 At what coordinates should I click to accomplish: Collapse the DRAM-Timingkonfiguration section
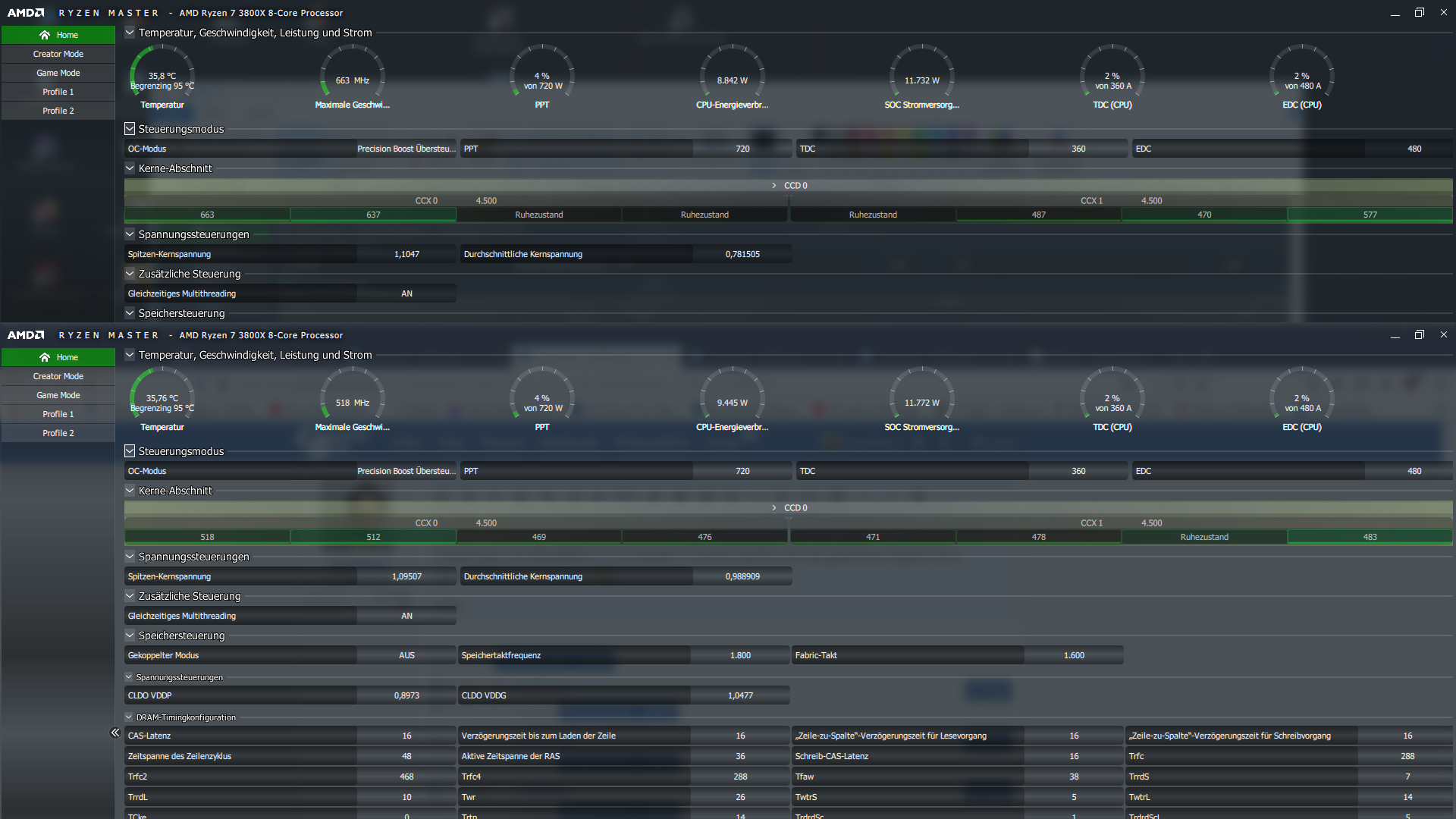pyautogui.click(x=129, y=717)
